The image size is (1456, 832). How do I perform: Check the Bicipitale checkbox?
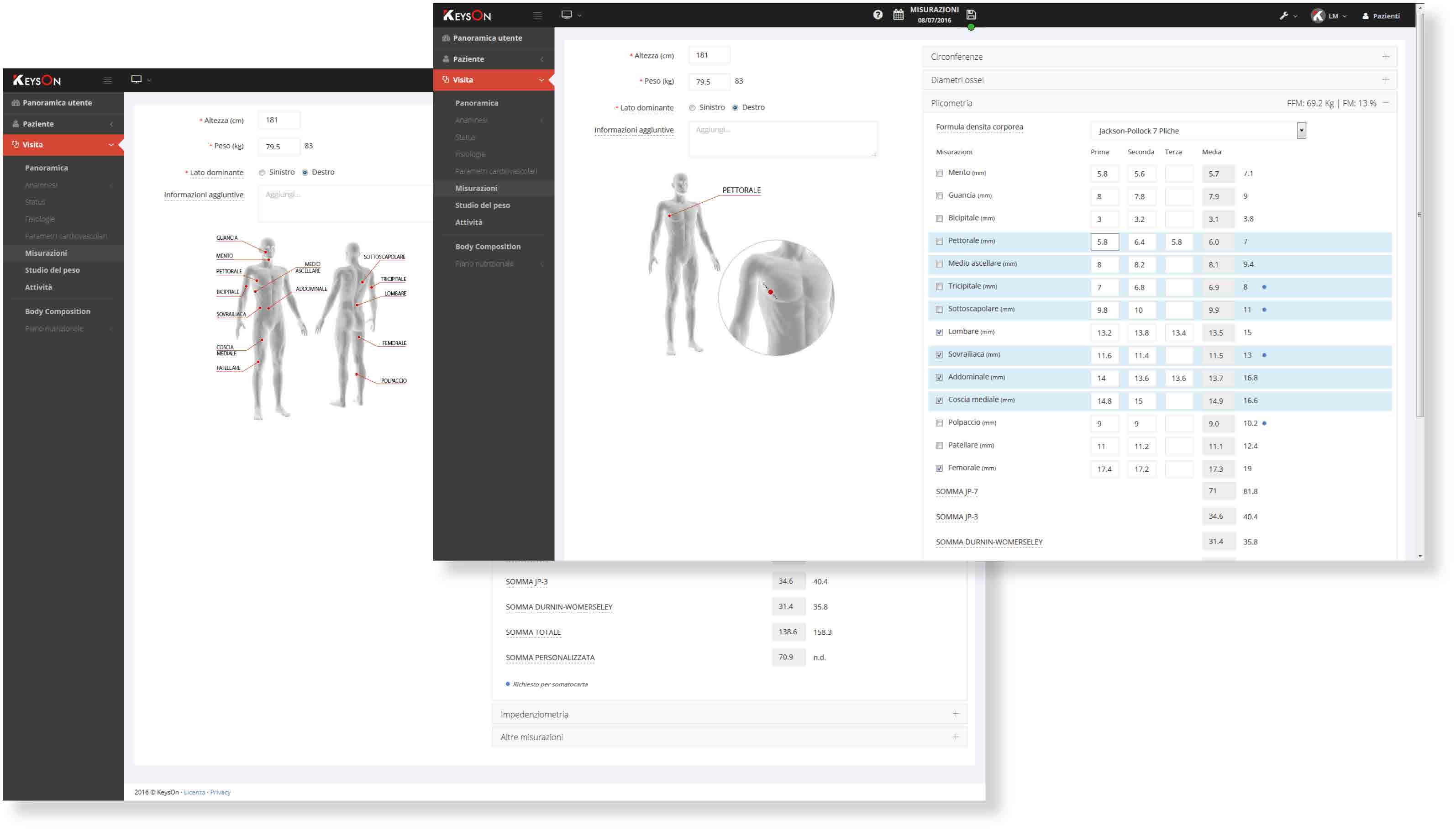(939, 219)
